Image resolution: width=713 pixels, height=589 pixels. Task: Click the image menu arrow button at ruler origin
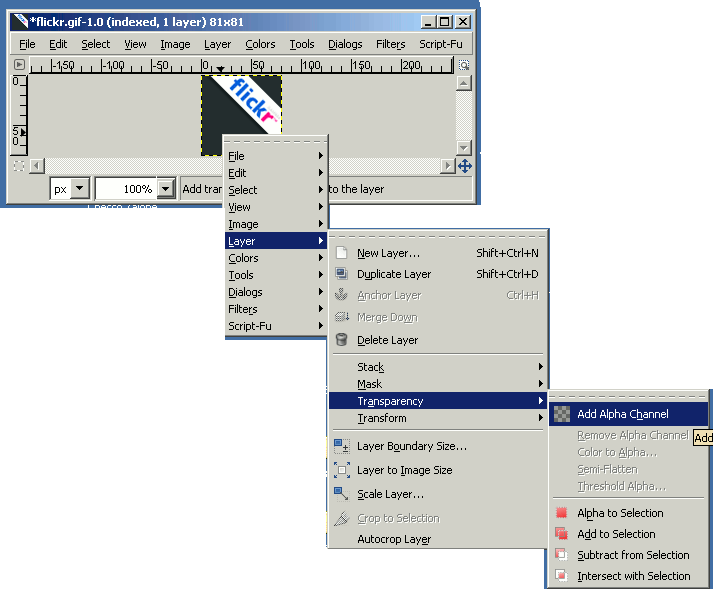(19, 65)
